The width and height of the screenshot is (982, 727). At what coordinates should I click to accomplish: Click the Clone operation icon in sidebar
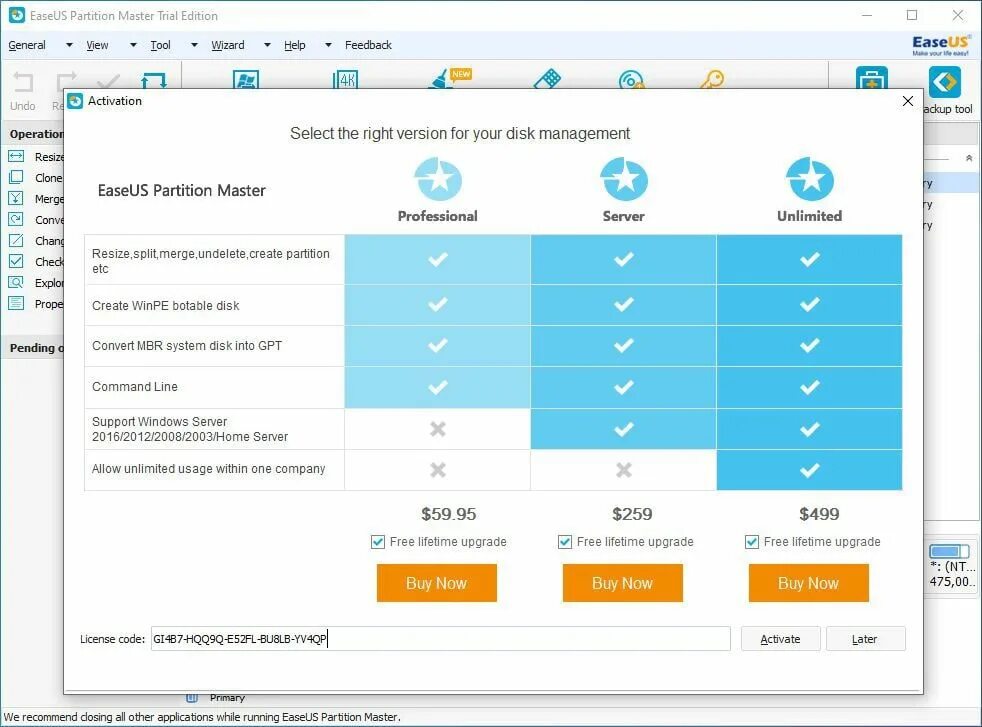[16, 177]
